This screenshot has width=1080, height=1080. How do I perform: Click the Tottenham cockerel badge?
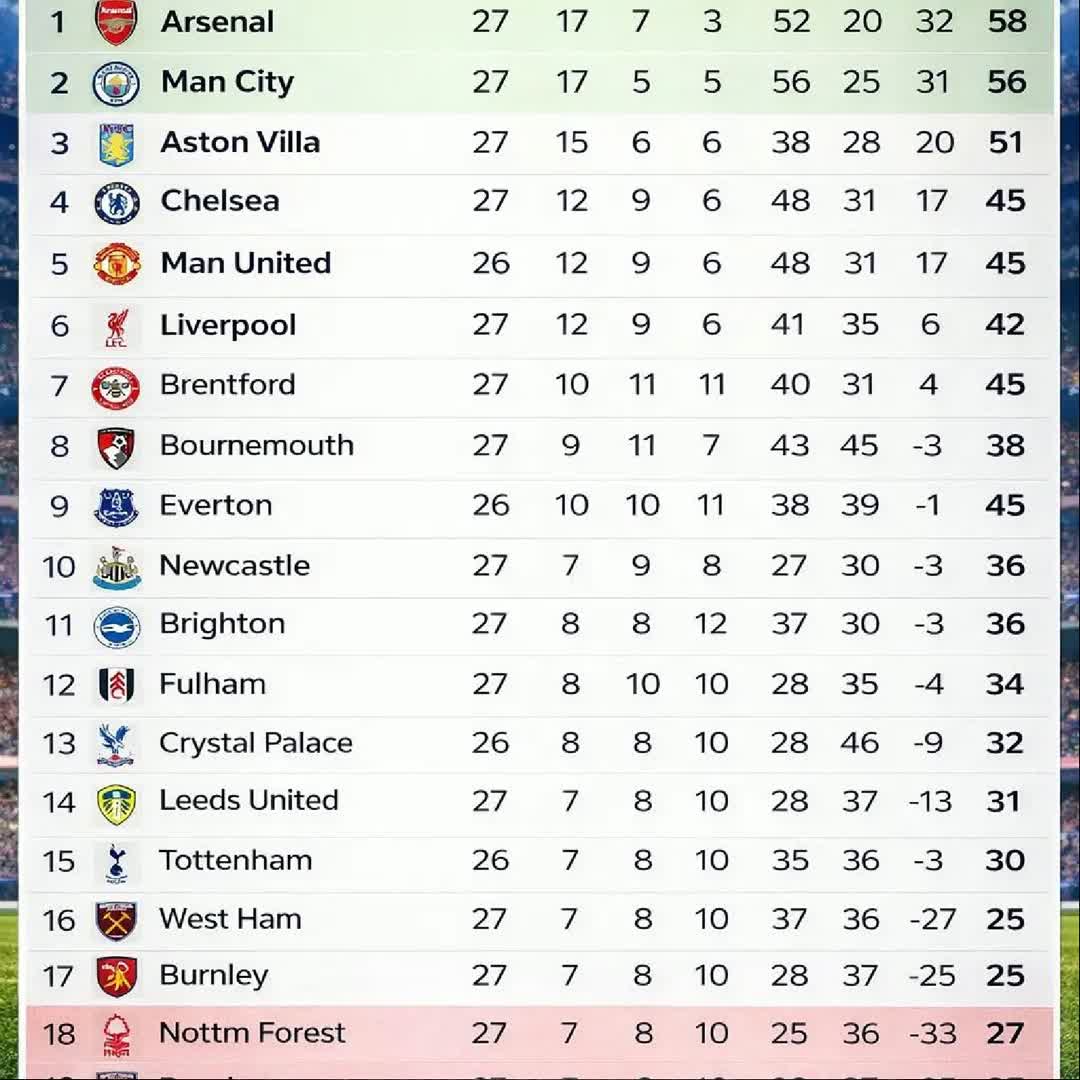pyautogui.click(x=116, y=864)
